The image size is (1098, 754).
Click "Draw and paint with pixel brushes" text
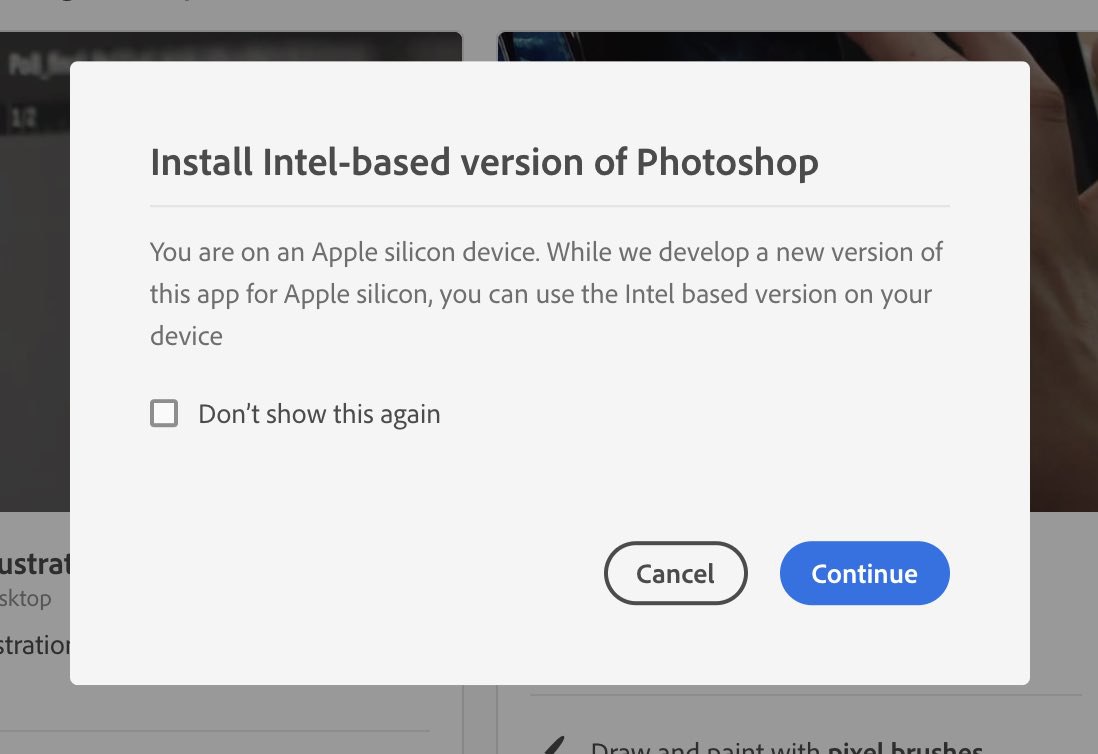[786, 747]
